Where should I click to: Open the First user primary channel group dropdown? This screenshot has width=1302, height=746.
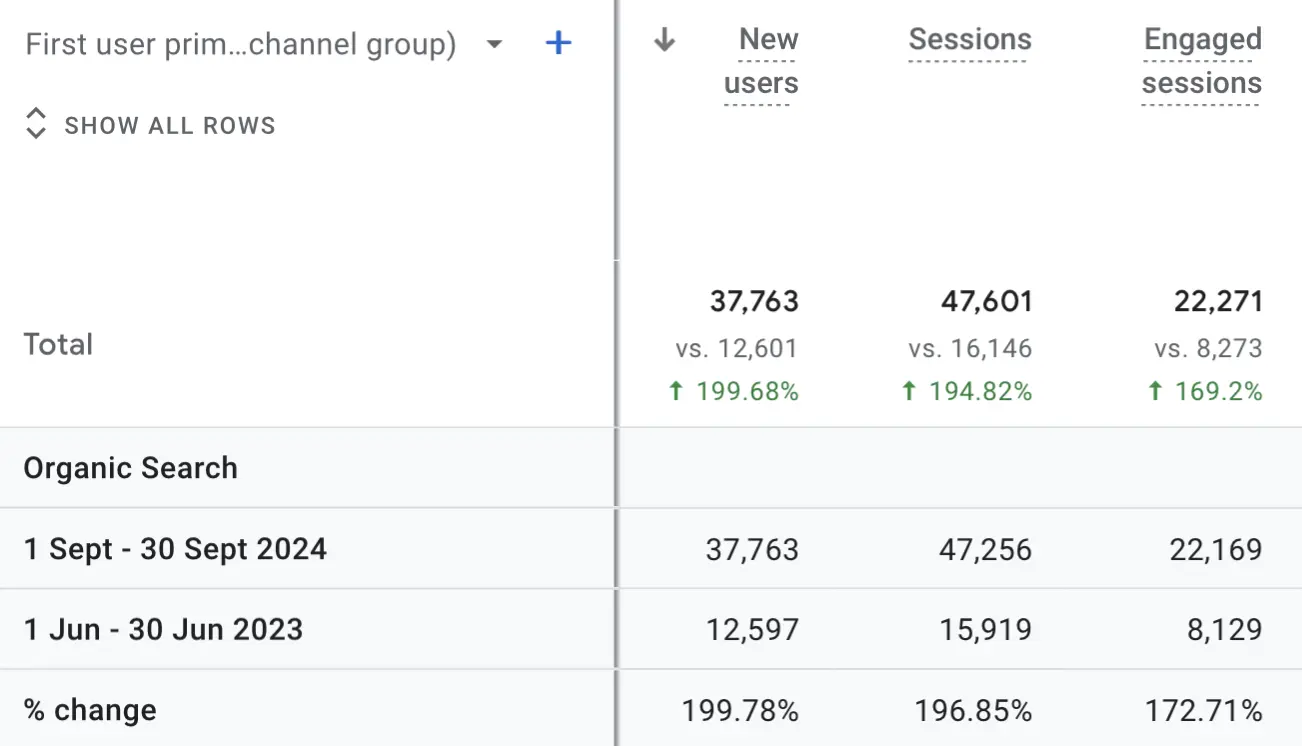point(241,44)
